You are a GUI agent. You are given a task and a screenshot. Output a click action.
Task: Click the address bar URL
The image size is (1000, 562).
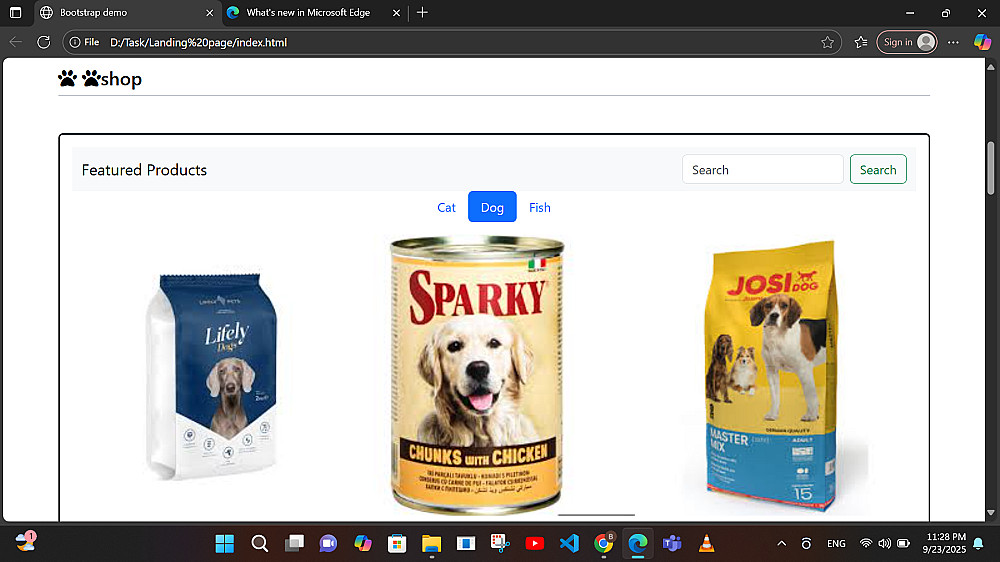coord(198,42)
